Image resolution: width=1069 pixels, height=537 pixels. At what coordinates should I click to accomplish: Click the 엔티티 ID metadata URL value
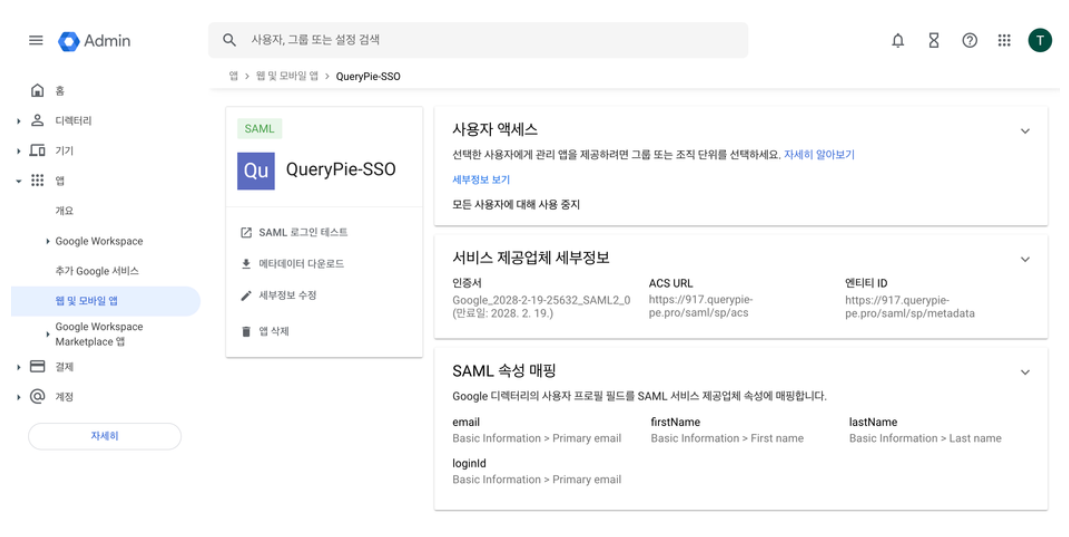pos(910,307)
